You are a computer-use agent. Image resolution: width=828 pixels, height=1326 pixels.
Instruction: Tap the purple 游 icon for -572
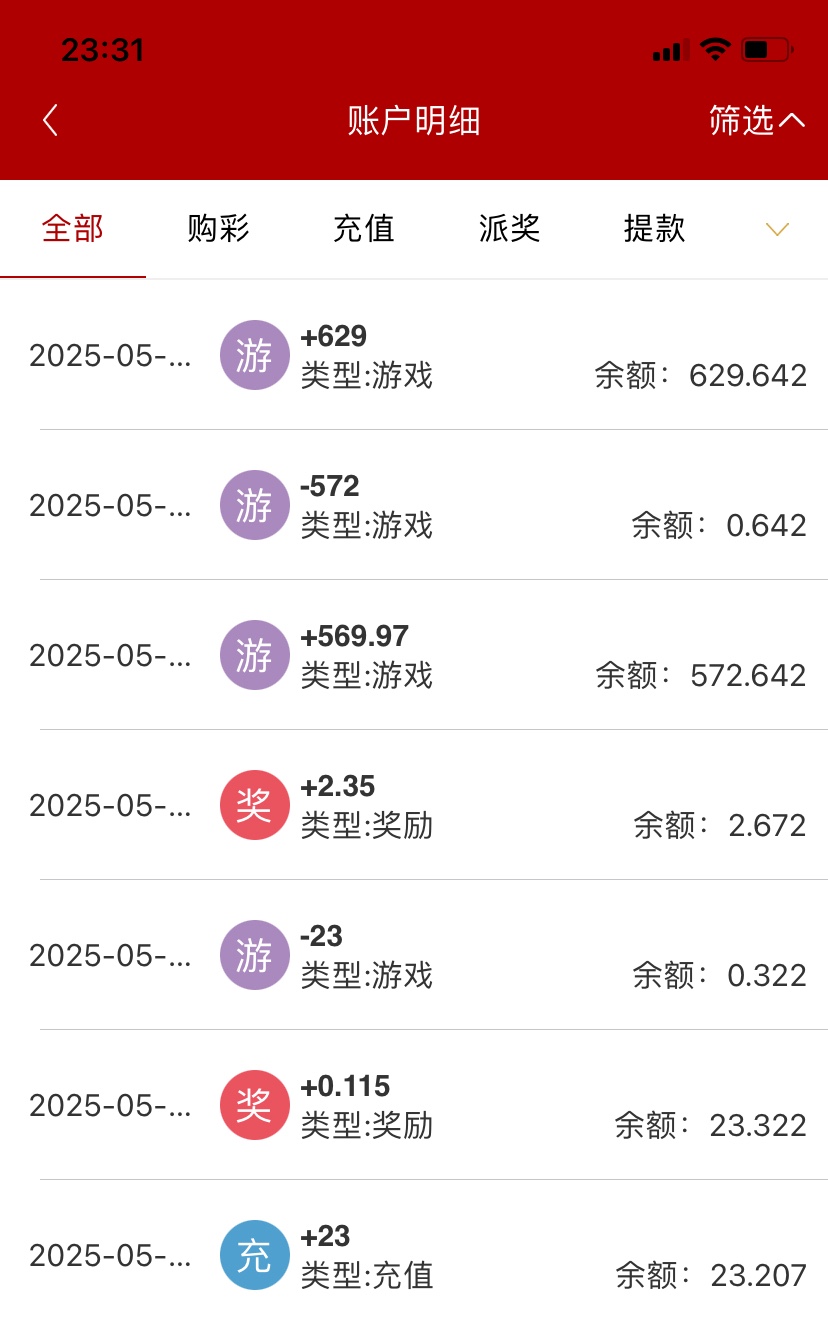tap(254, 505)
